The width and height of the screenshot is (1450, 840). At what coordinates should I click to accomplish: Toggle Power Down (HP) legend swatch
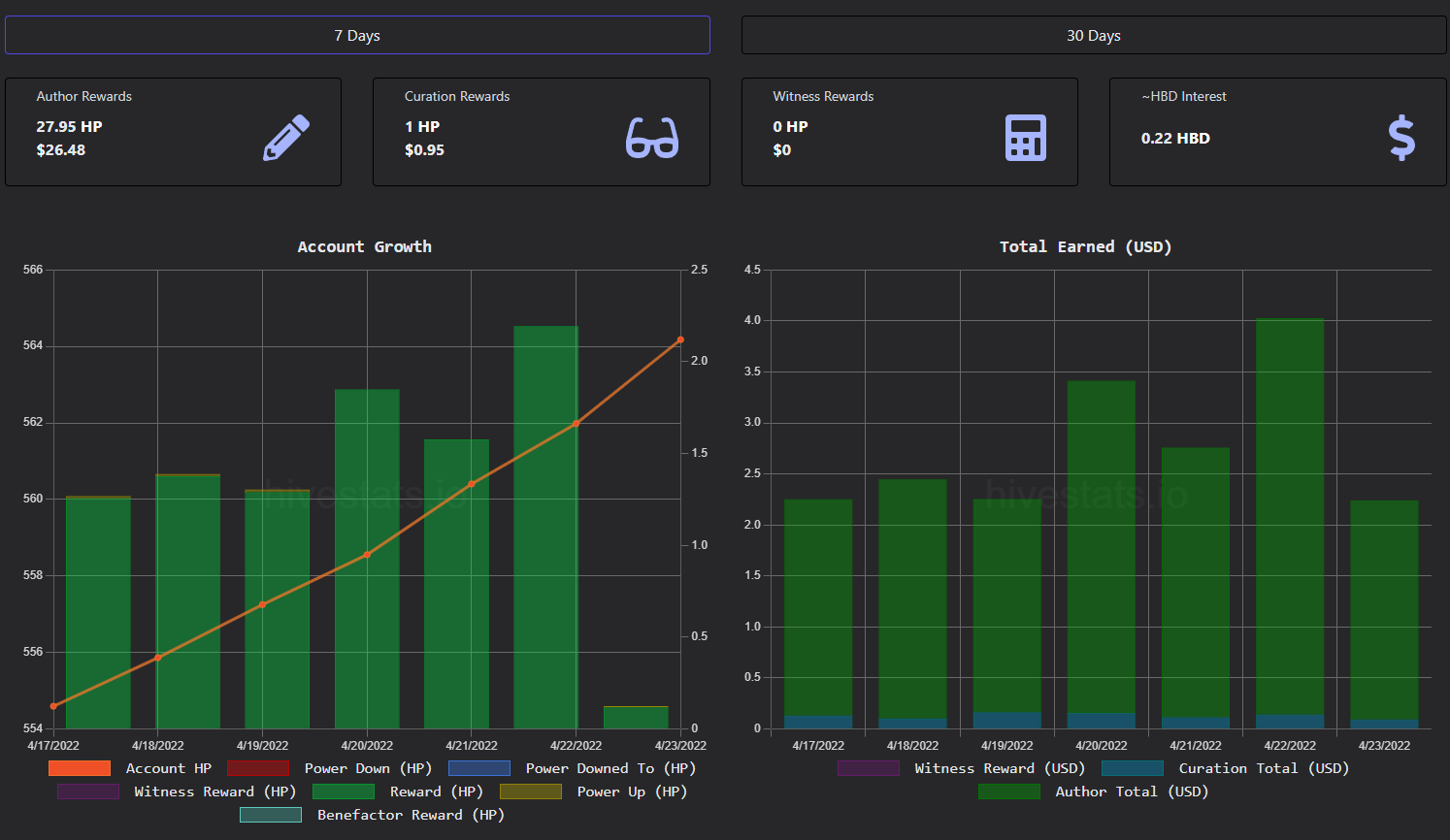[x=258, y=768]
